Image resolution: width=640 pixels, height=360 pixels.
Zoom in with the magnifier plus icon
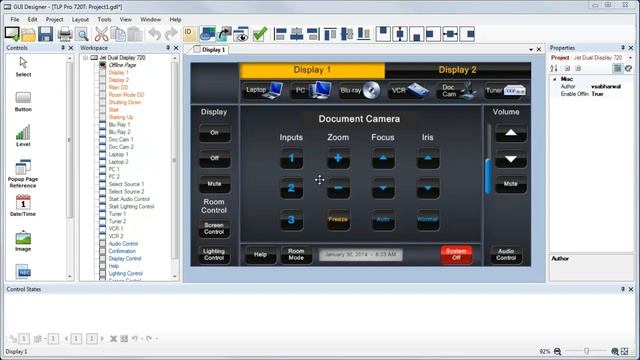(615, 351)
